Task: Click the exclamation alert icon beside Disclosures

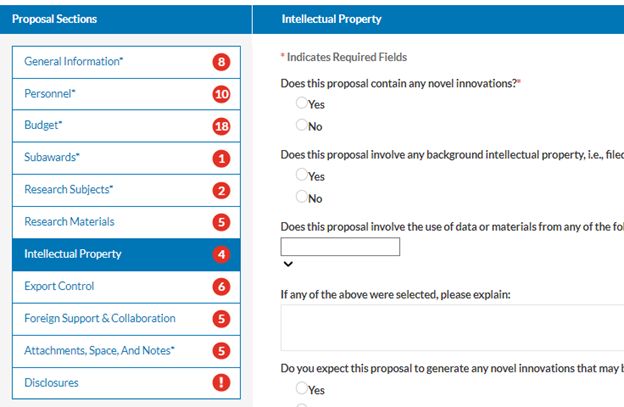Action: [x=221, y=382]
